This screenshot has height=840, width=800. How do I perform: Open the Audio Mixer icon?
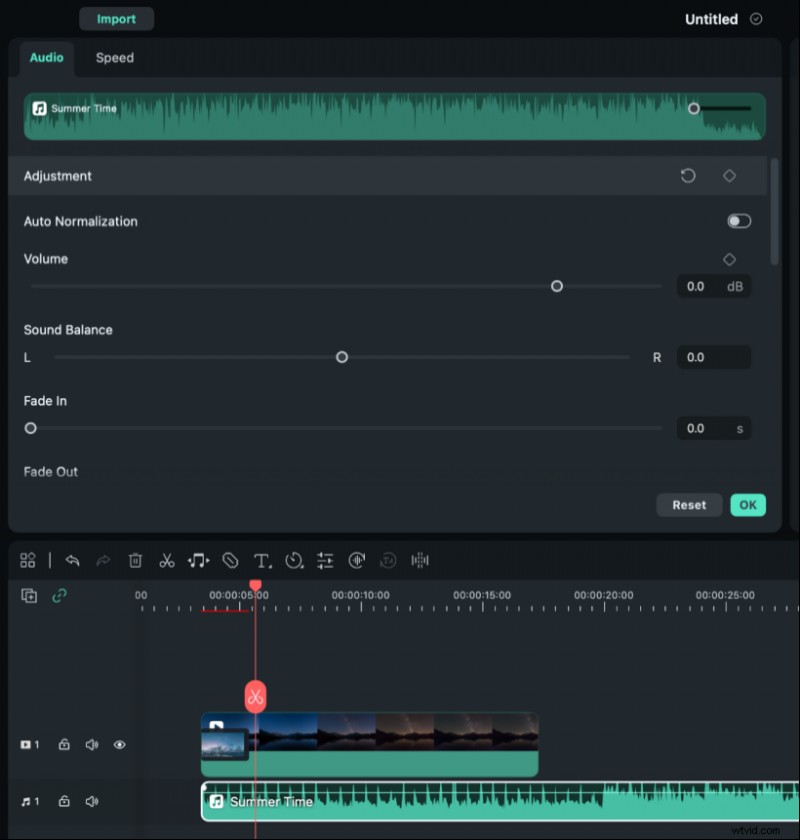pos(357,560)
